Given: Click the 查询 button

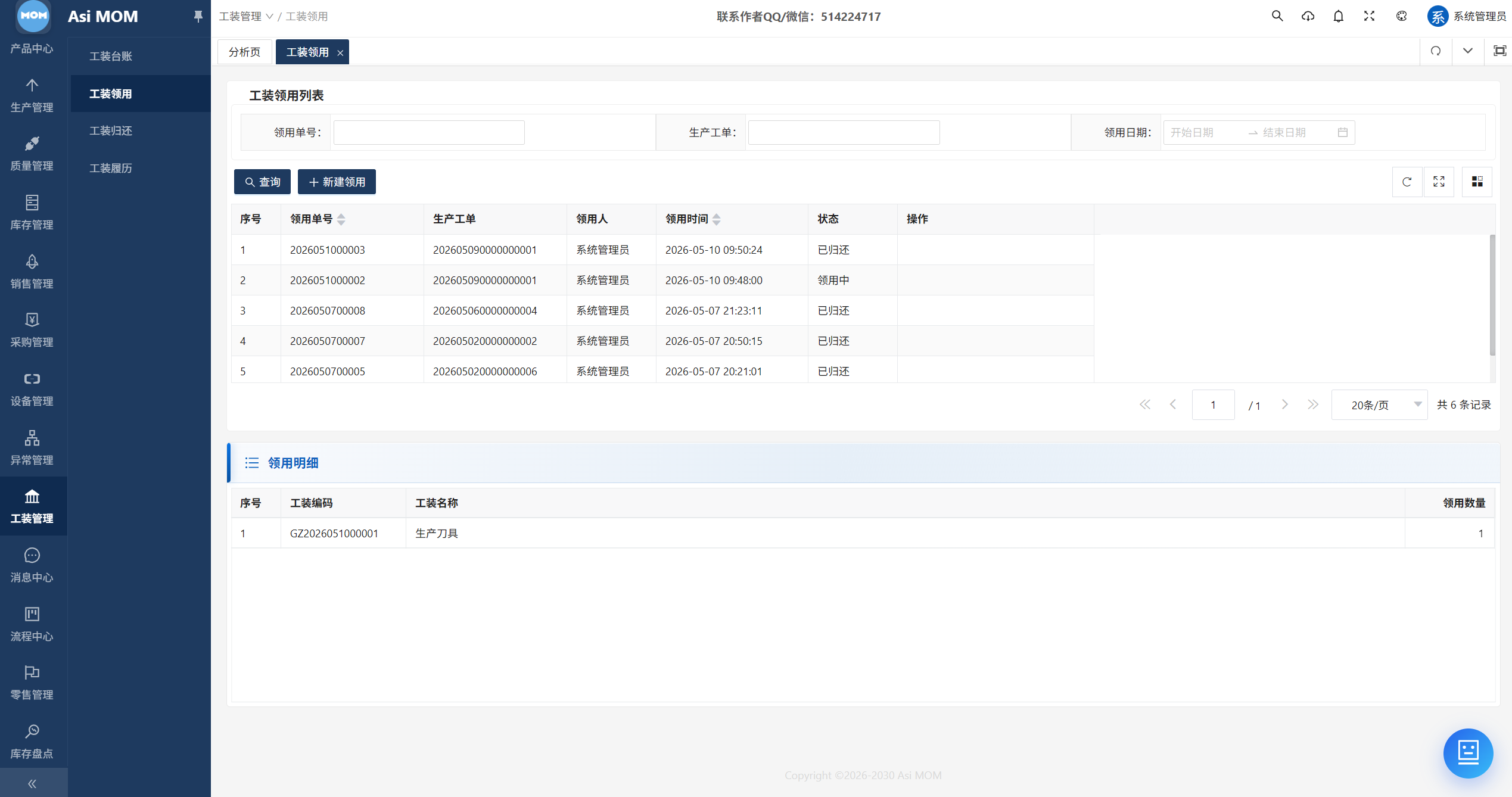Looking at the screenshot, I should click(x=262, y=182).
